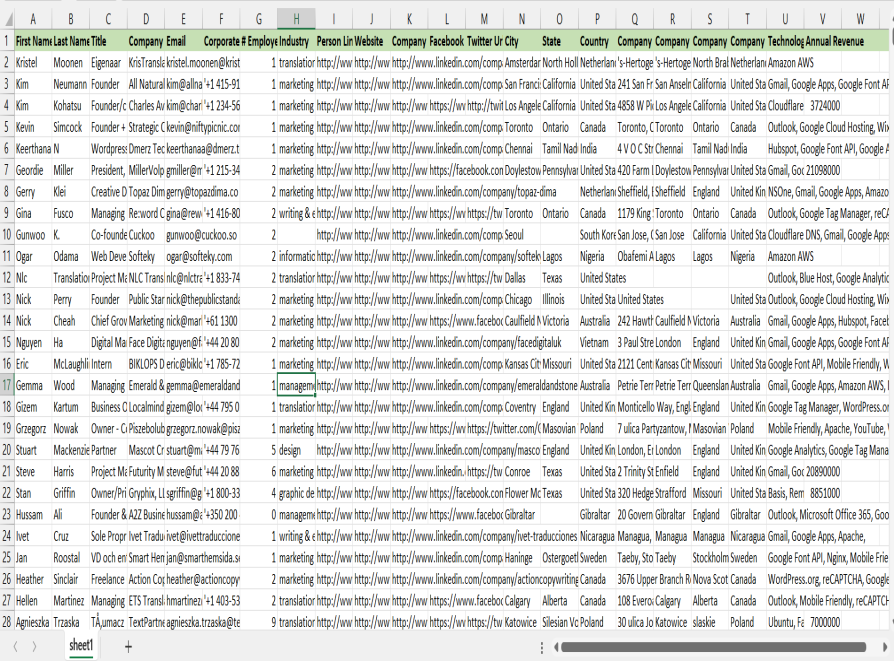Select the 'Keerthana' first name cell
This screenshot has width=894, height=661.
[33, 149]
